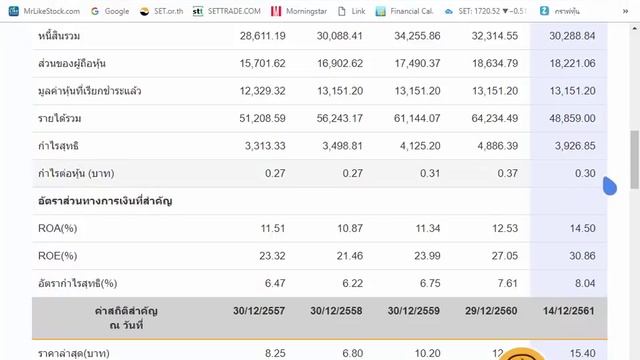Click the 30/12/2559 column header
The image size is (640, 360).
(x=413, y=311)
